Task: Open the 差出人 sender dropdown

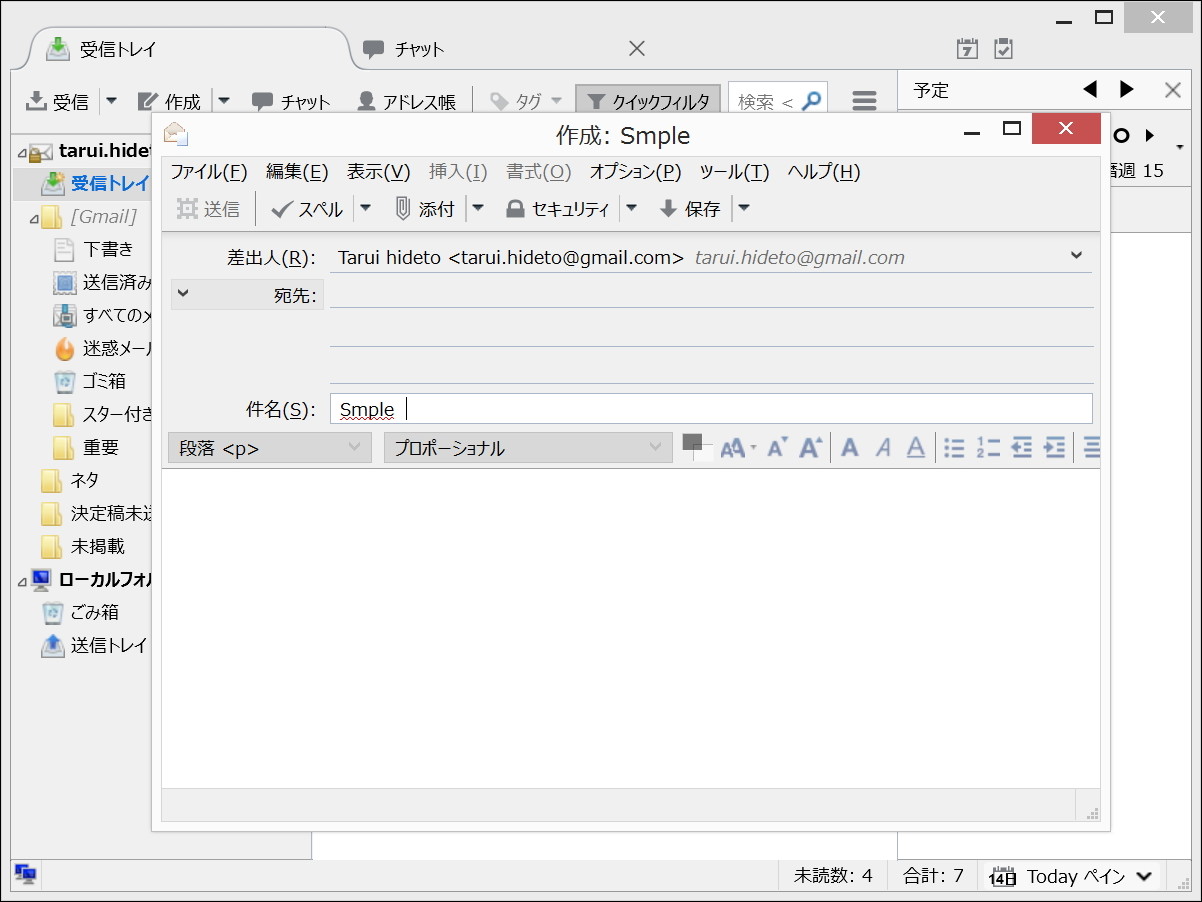Action: tap(1076, 256)
